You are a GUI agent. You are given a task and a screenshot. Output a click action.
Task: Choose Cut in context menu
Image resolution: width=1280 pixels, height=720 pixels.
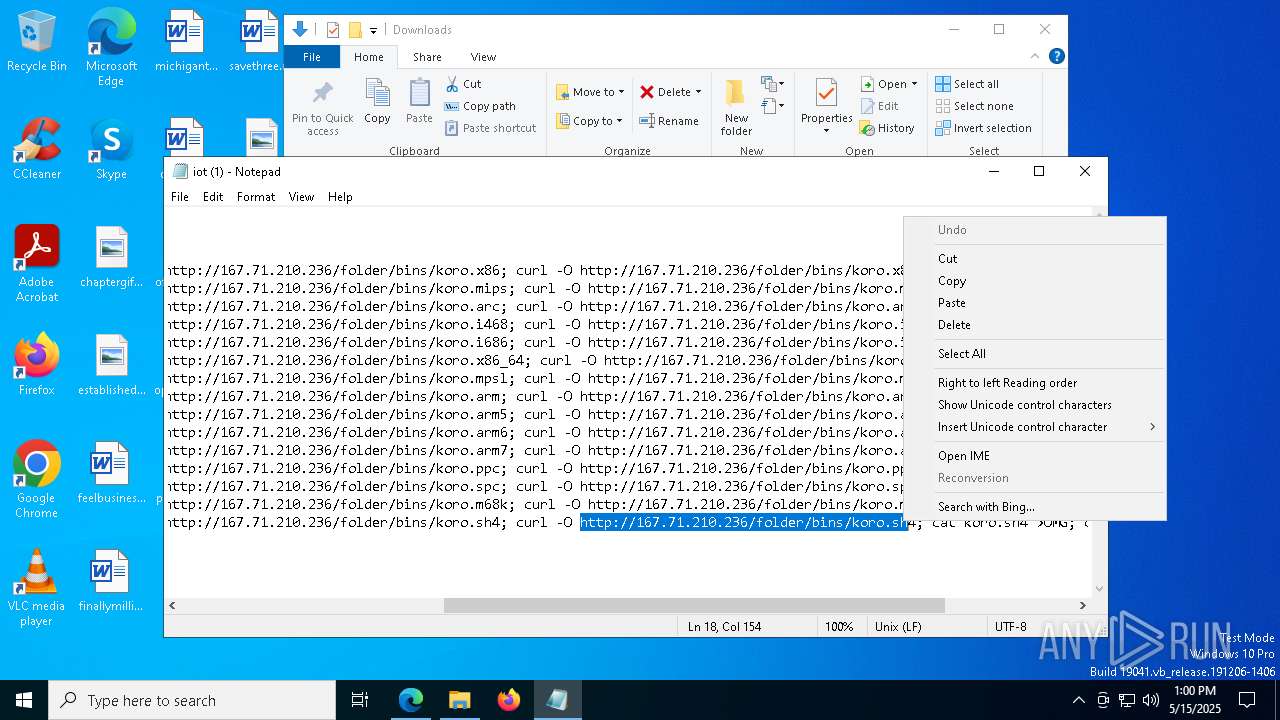(1034, 259)
